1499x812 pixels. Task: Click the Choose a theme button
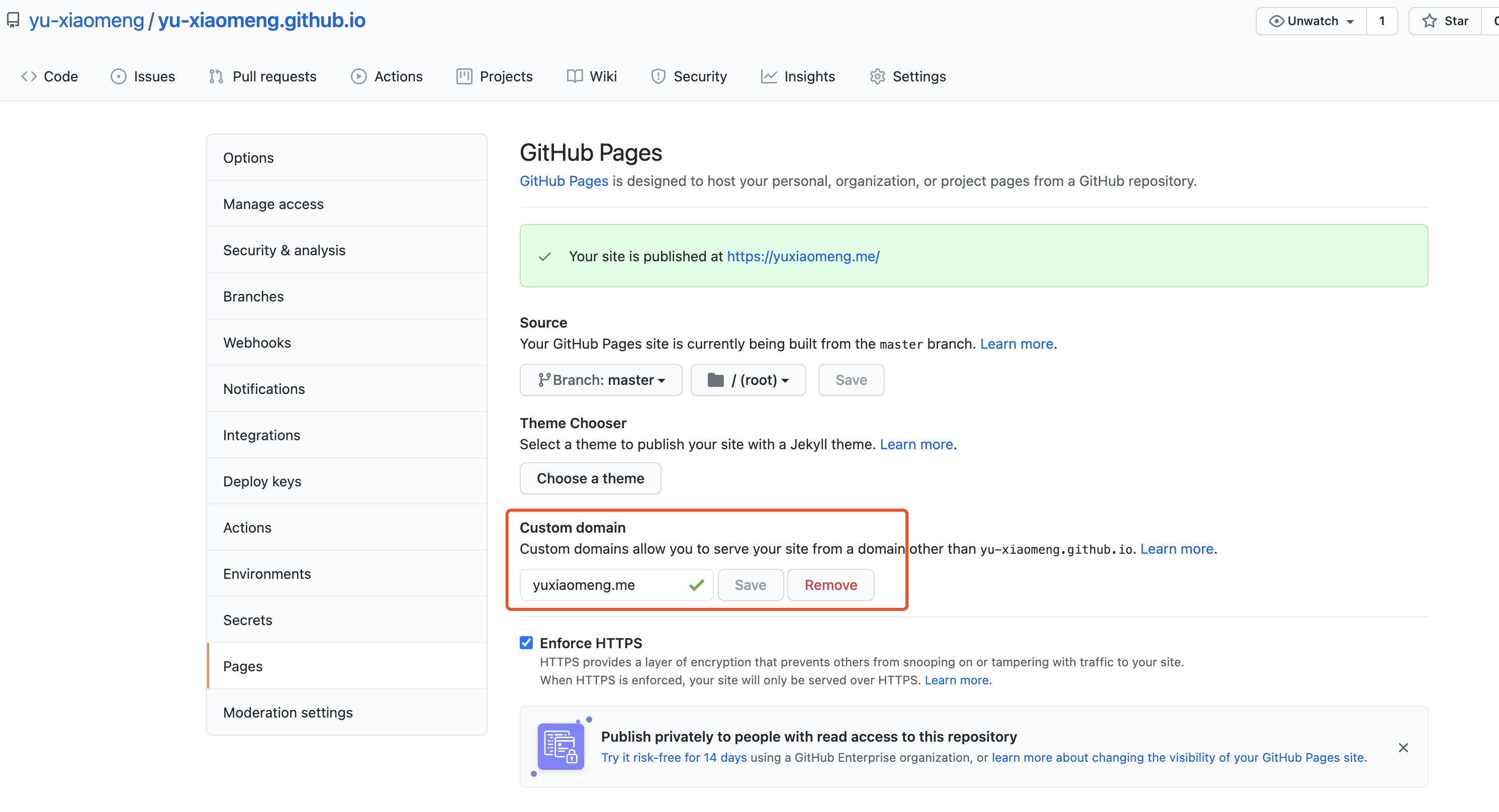590,478
